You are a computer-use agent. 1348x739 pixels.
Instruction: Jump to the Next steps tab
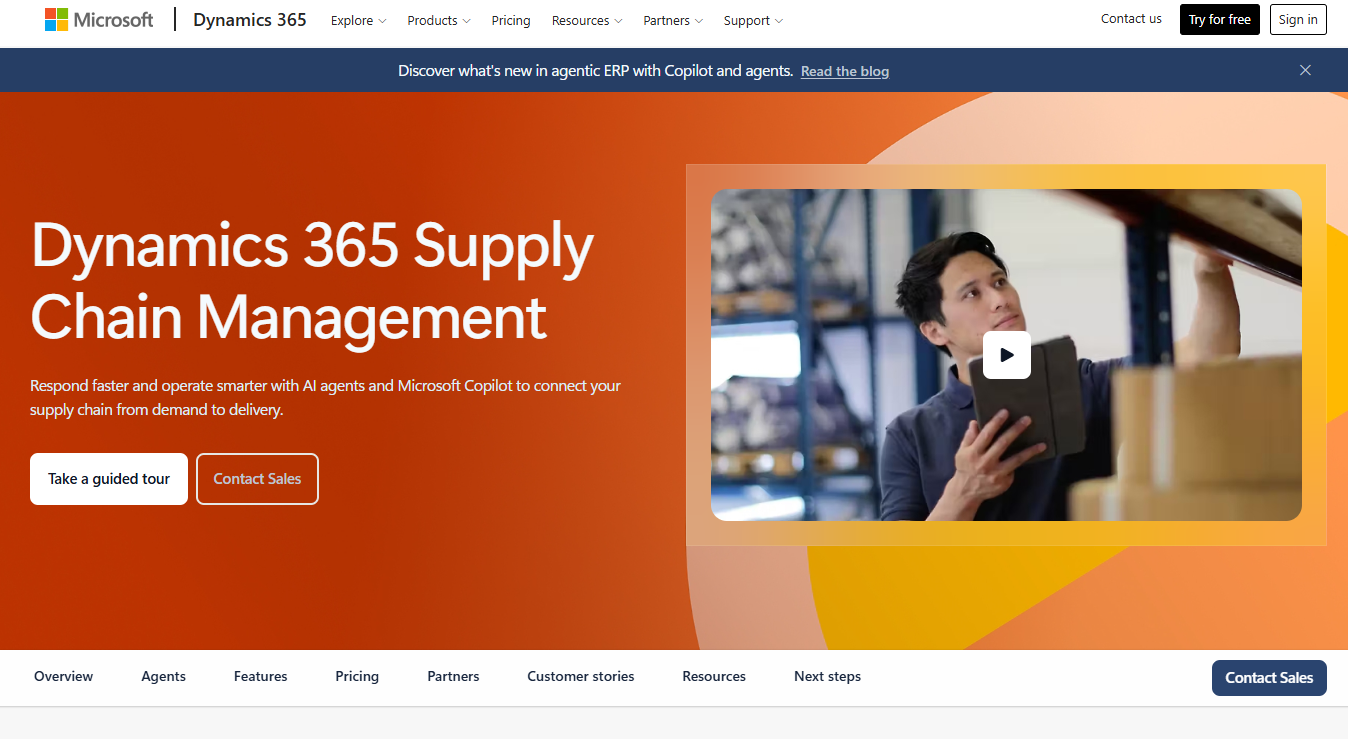tap(827, 677)
